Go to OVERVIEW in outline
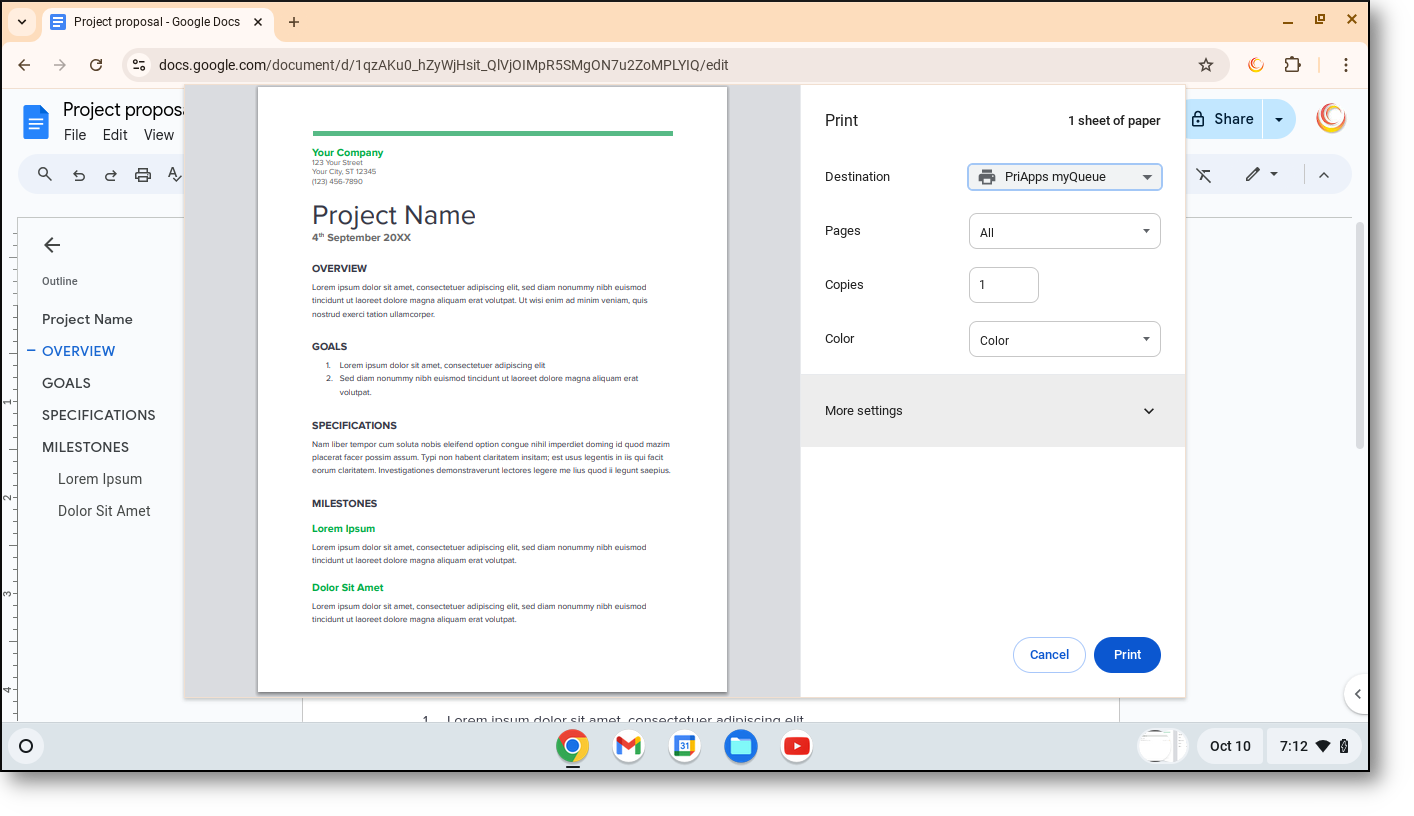This screenshot has height=816, width=1414. pos(78,351)
